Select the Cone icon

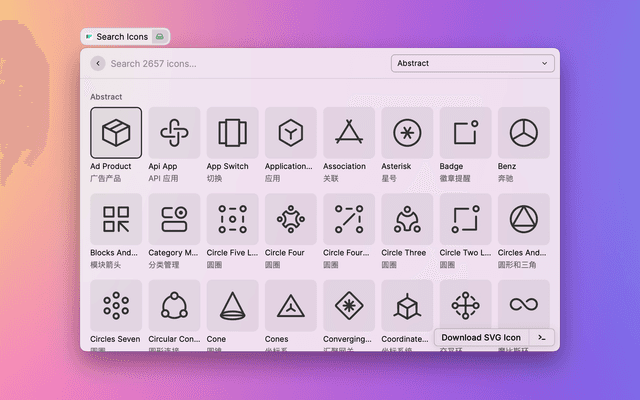pyautogui.click(x=232, y=305)
